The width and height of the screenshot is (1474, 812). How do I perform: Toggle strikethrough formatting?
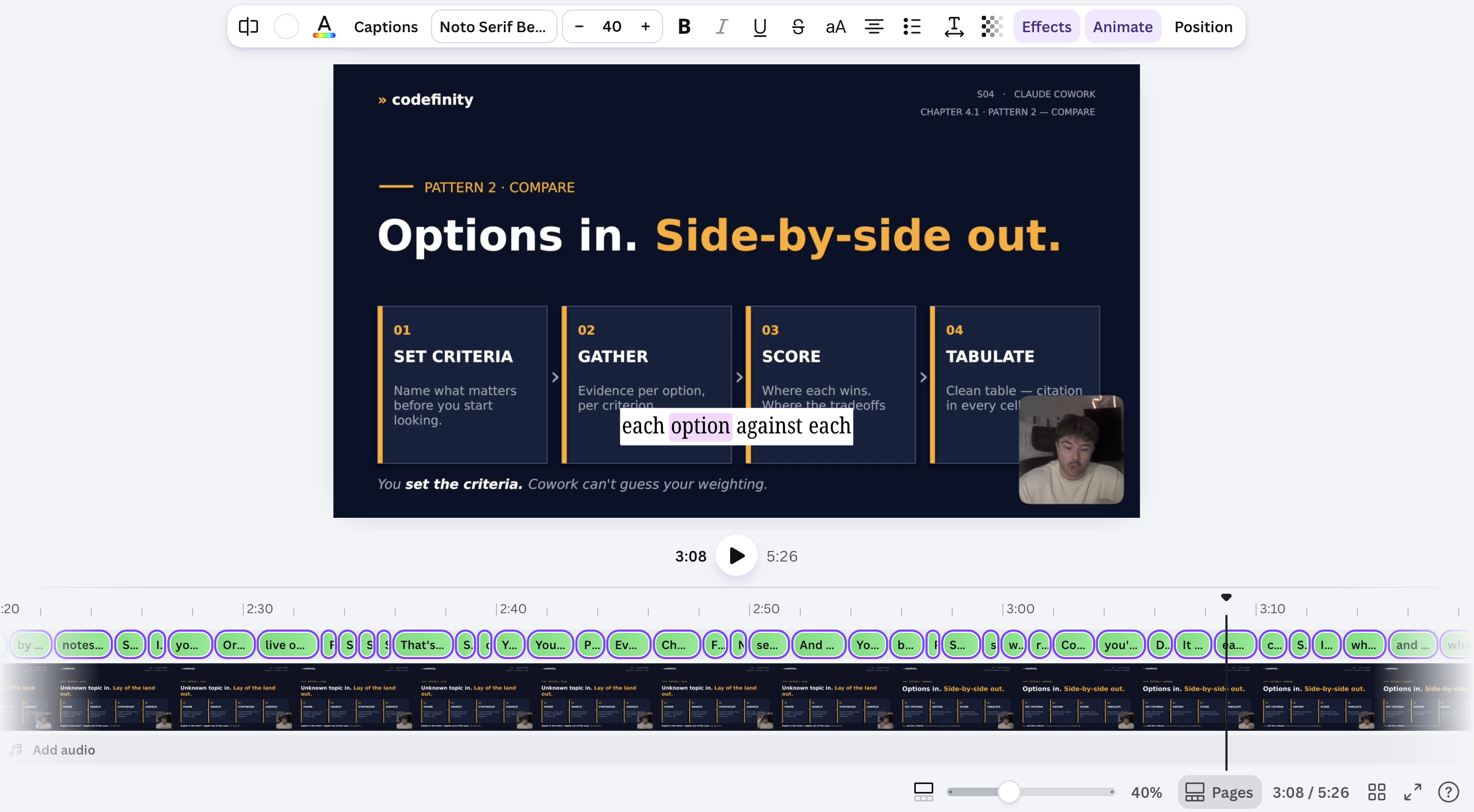pos(798,26)
